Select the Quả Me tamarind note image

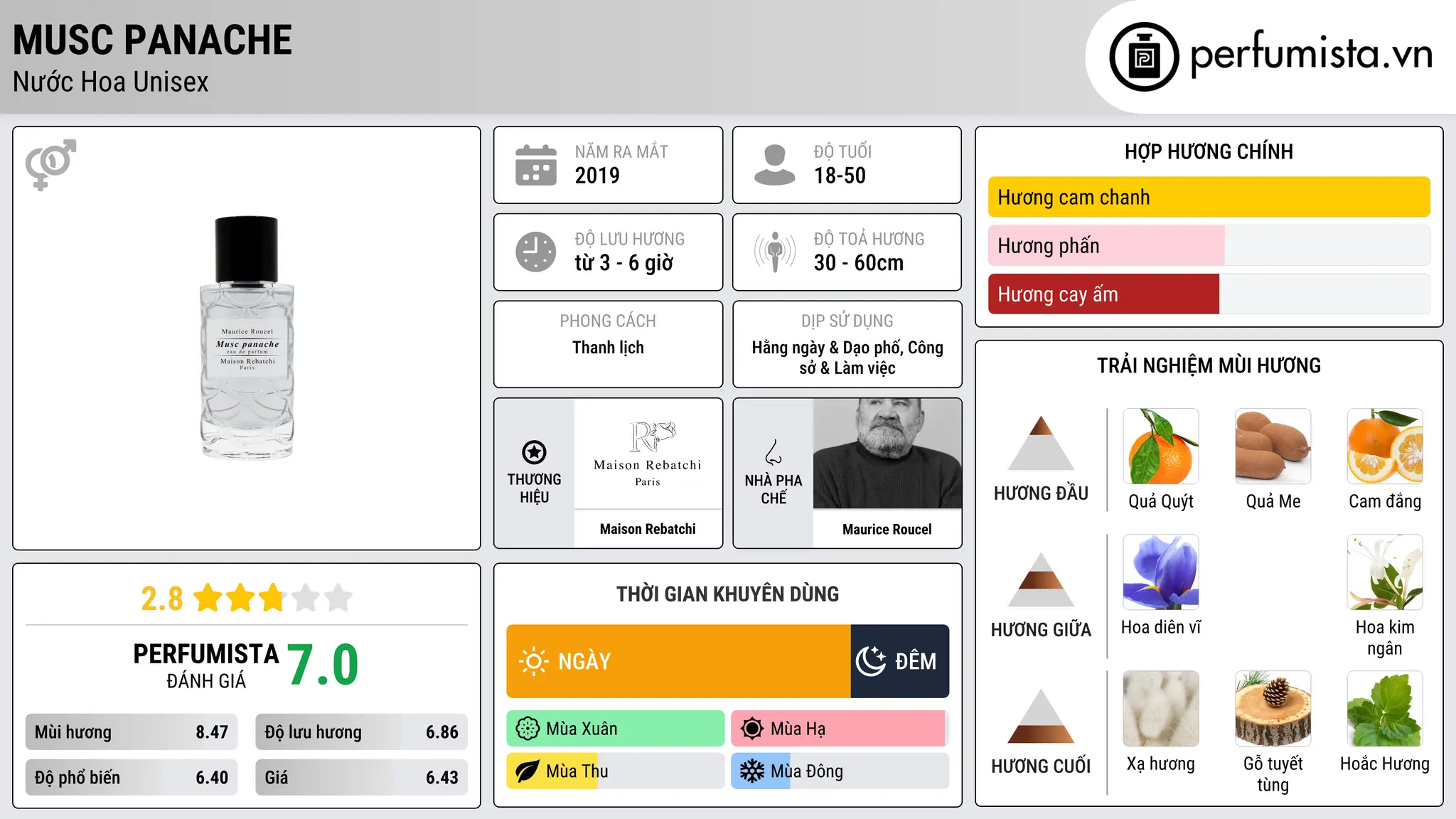(1273, 446)
